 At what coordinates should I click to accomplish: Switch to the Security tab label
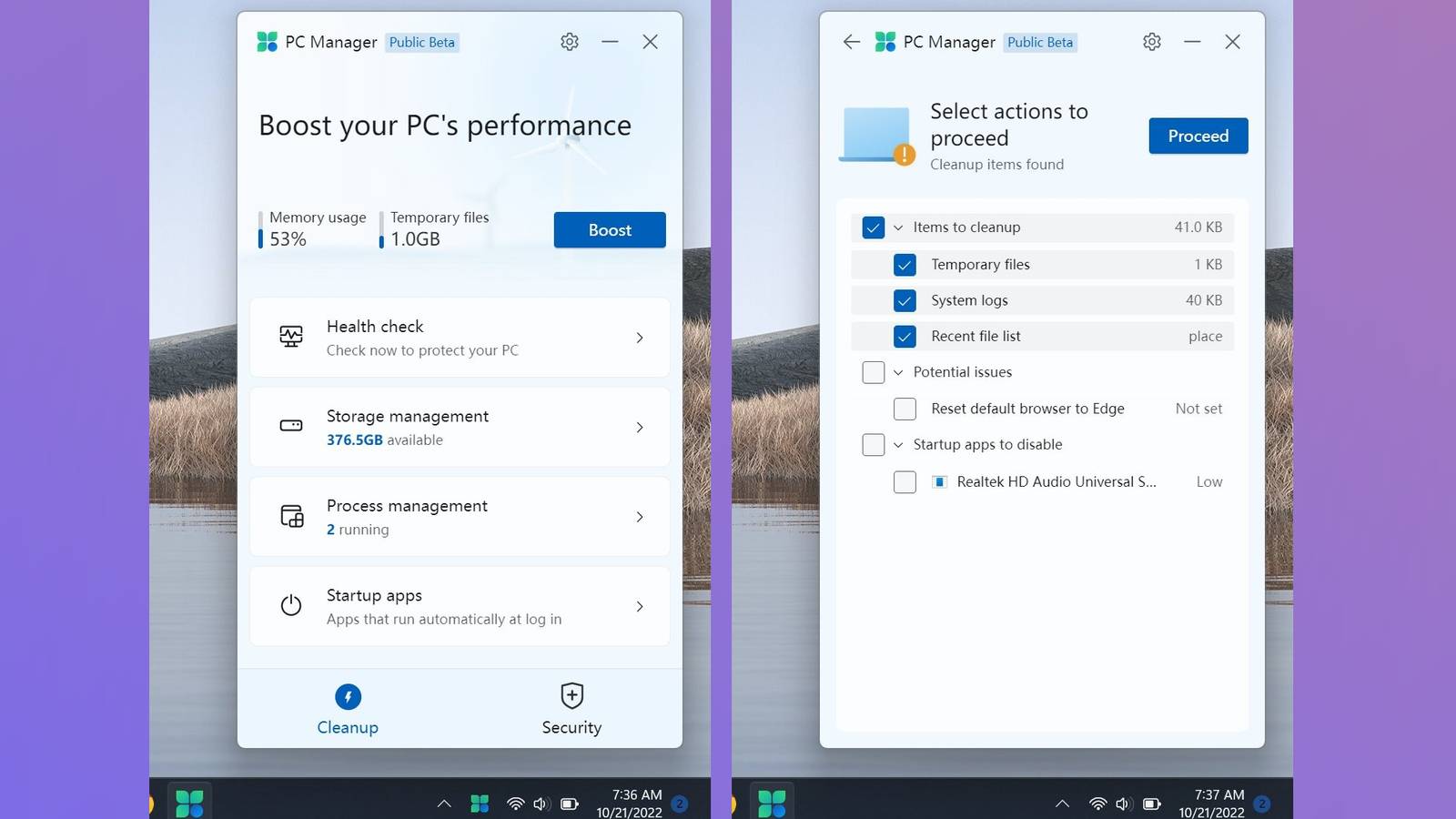click(x=571, y=728)
